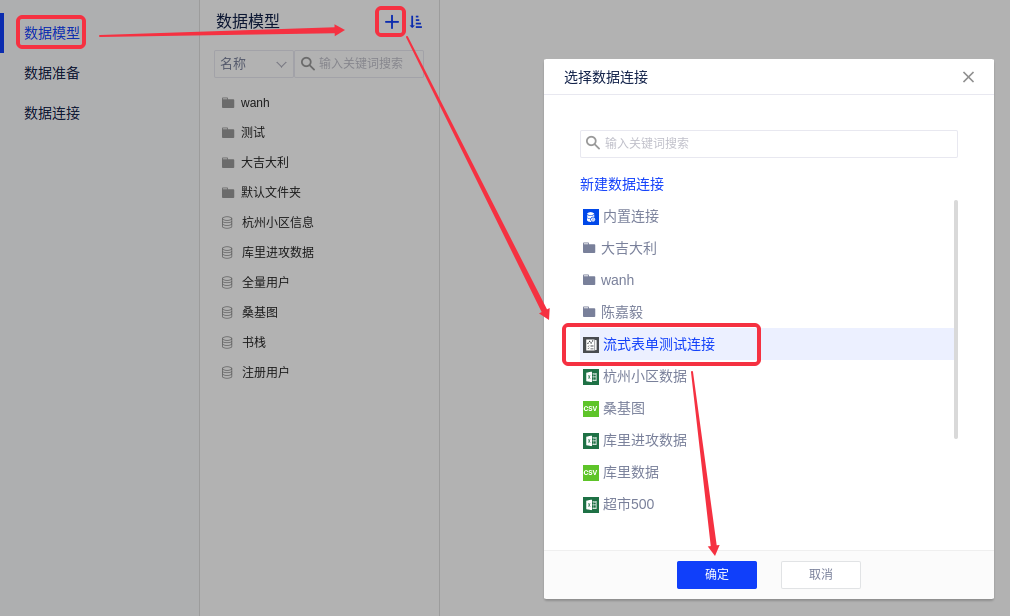Click the sort icon beside the plus
1010x616 pixels.
click(x=416, y=22)
